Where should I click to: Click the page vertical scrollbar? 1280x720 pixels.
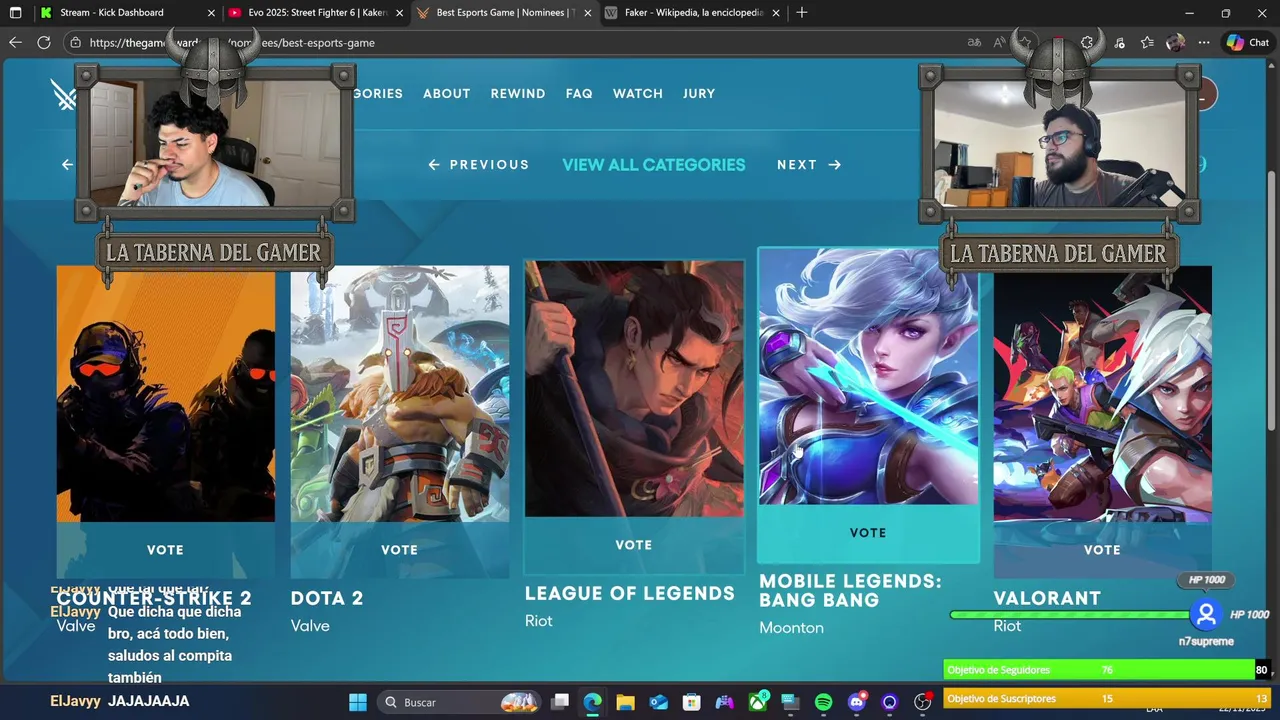click(1272, 300)
